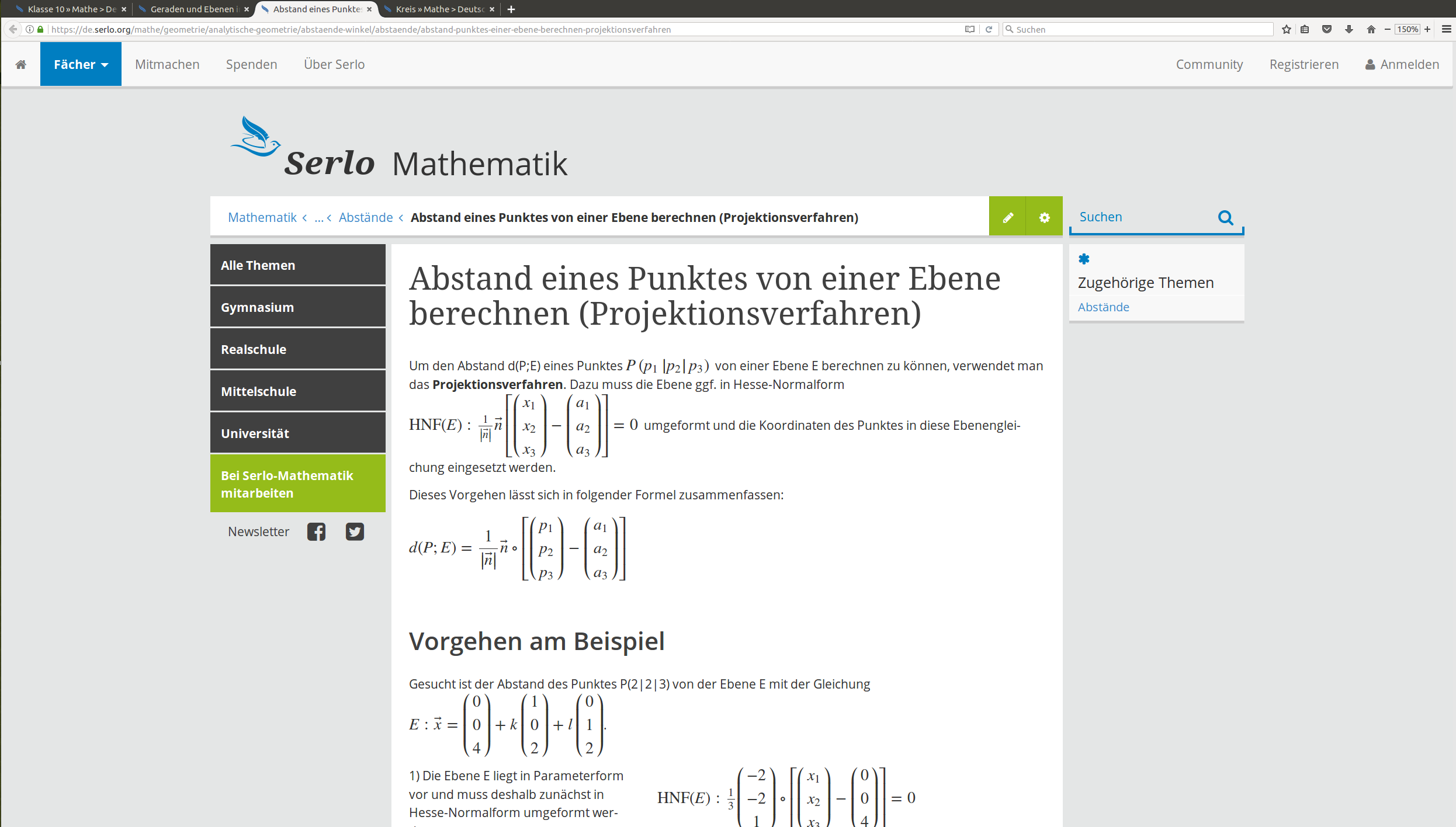Open the Pocket save icon
This screenshot has width=1456, height=827.
pyautogui.click(x=1327, y=29)
